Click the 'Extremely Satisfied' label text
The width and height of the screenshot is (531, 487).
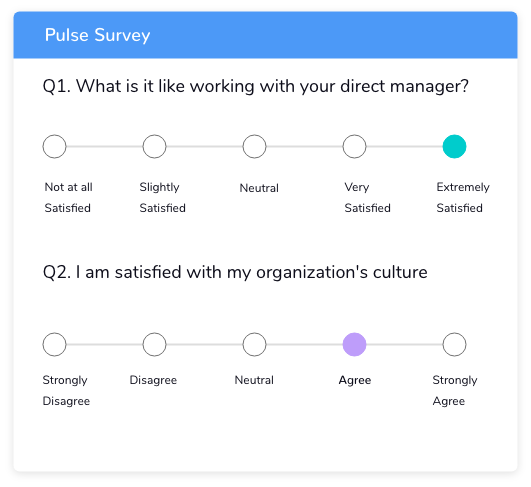point(463,197)
